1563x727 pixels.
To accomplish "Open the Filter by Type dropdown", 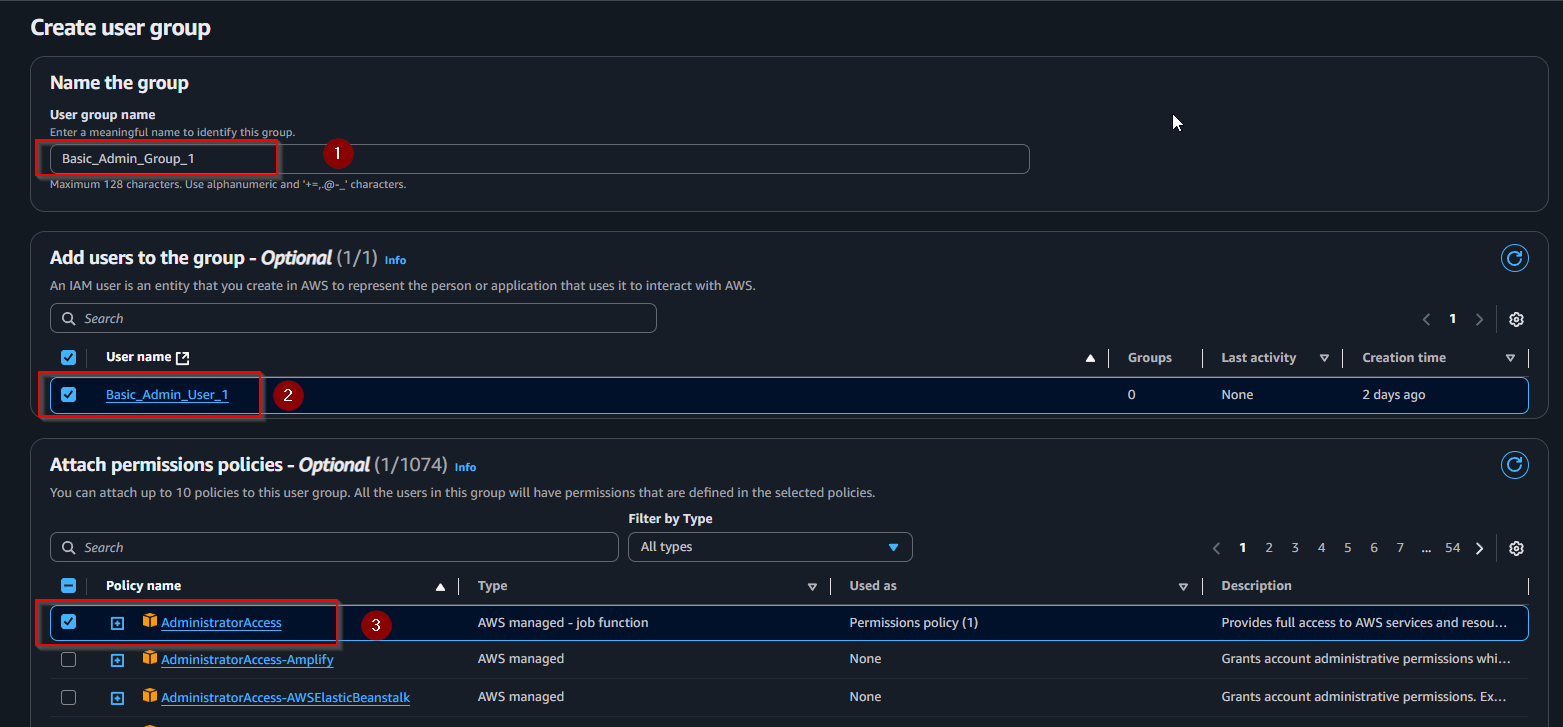I will coord(770,547).
